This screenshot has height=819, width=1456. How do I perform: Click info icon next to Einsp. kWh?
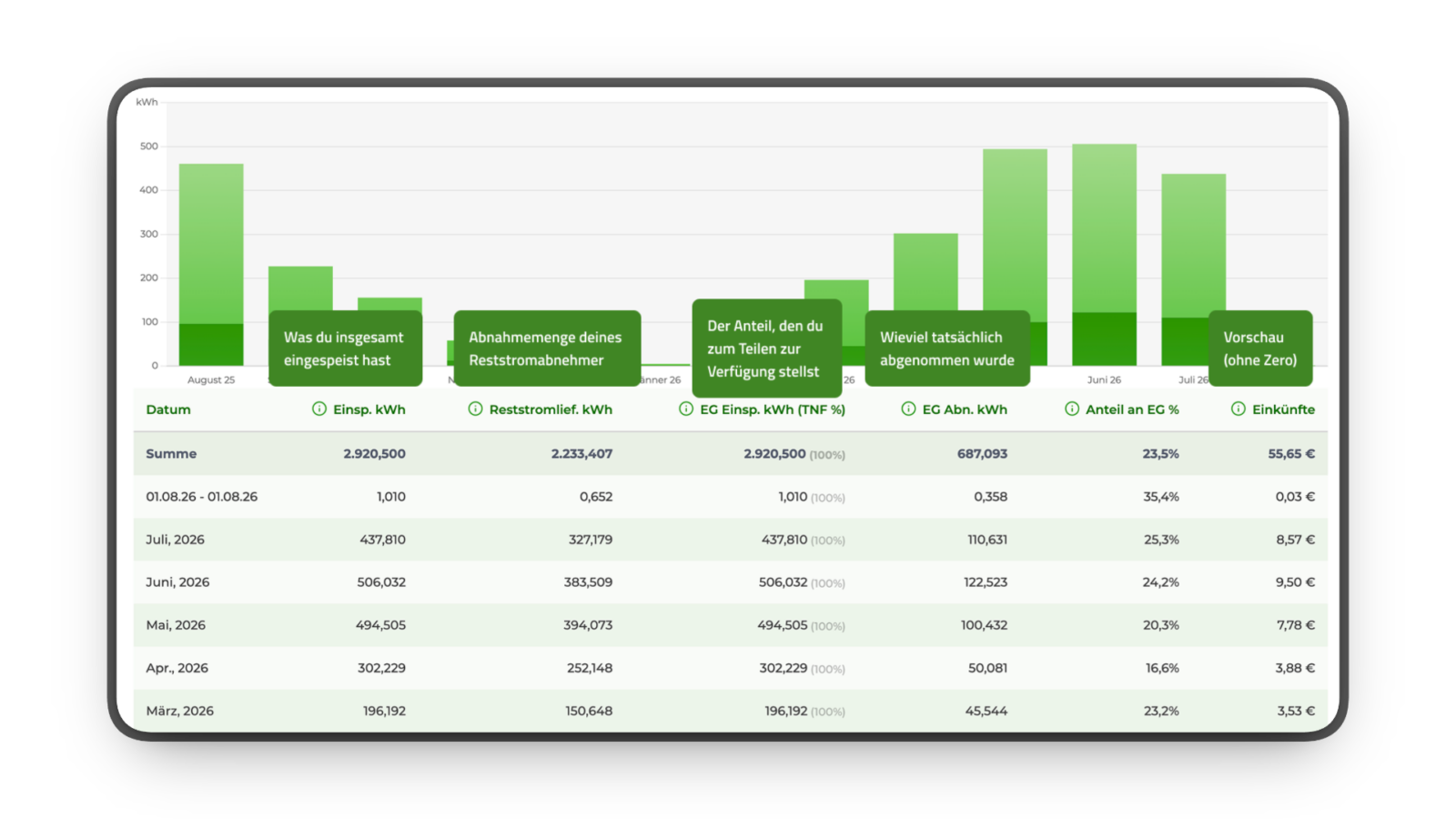(x=319, y=409)
